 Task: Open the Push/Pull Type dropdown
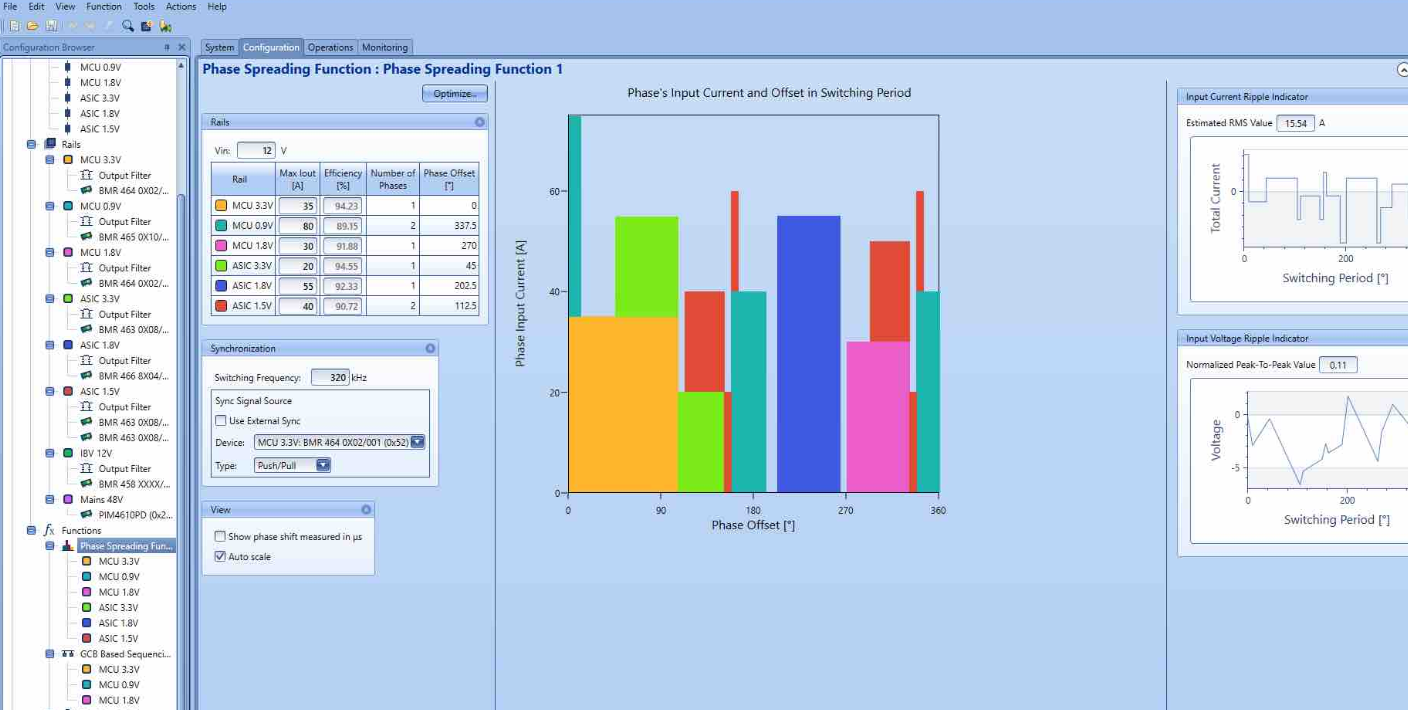(322, 465)
